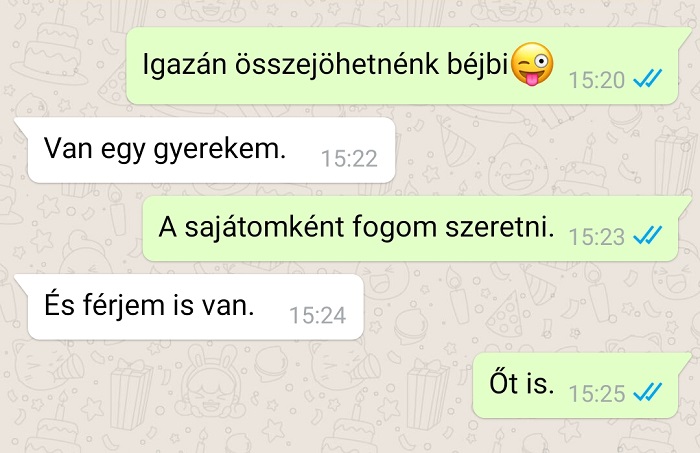Click the read checkmarks beside 15:23
The width and height of the screenshot is (700, 453).
tap(647, 236)
